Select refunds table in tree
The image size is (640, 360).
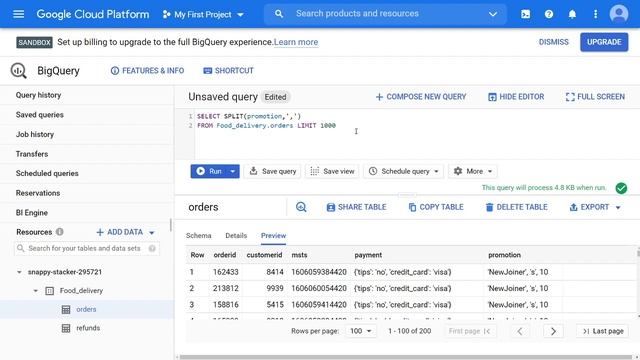click(x=88, y=328)
